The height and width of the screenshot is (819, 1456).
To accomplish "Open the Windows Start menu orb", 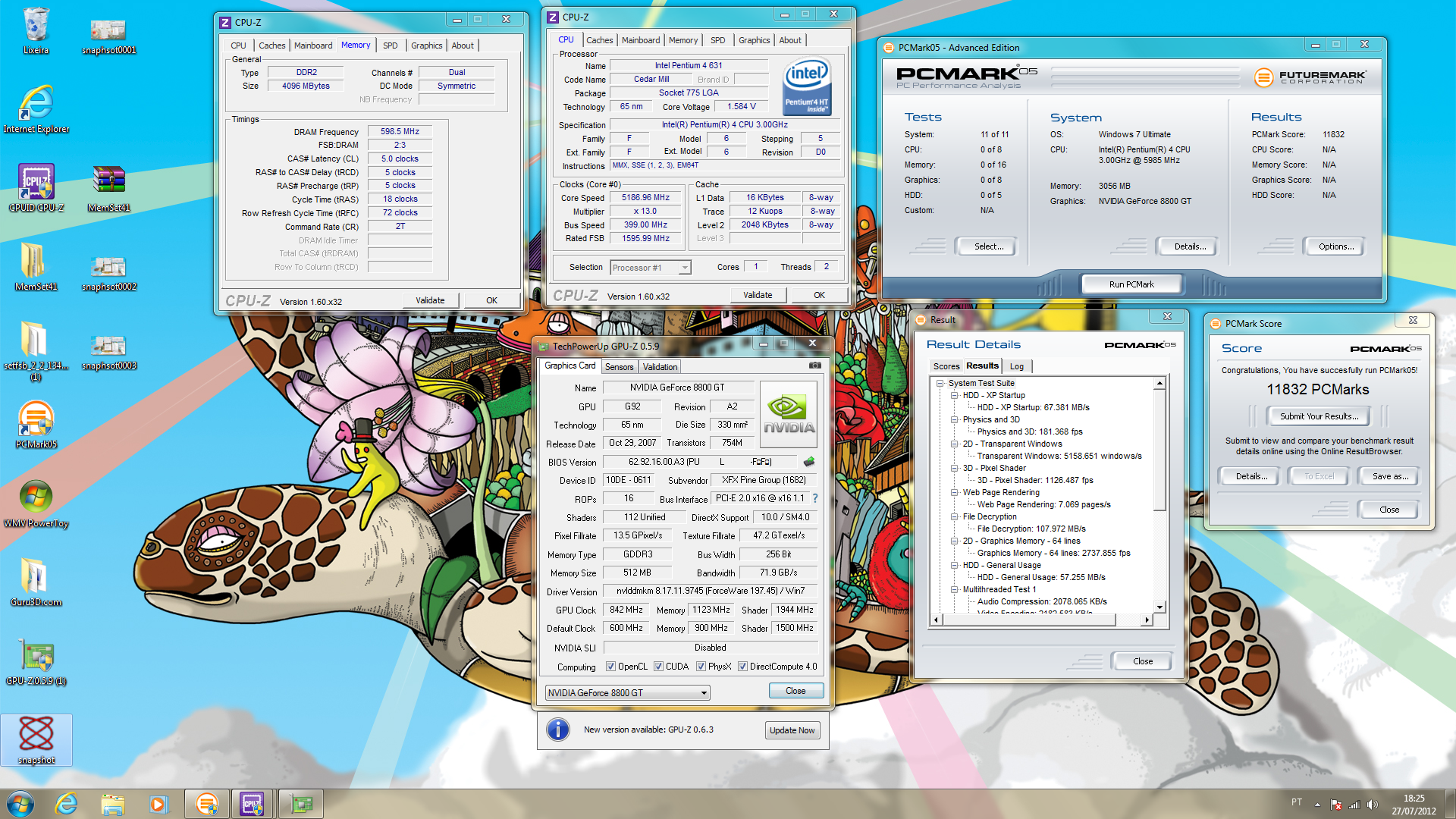I will click(20, 804).
